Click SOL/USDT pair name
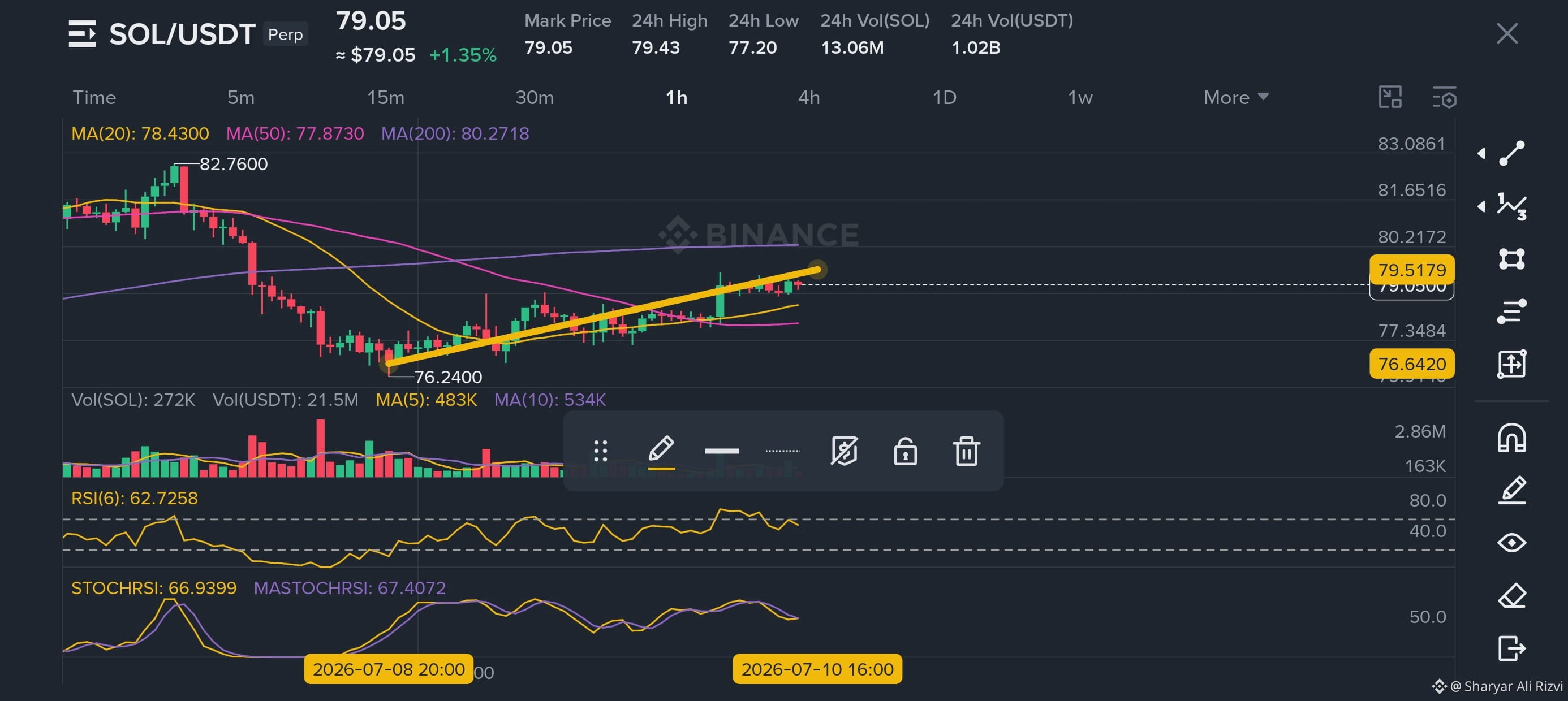The height and width of the screenshot is (701, 1568). click(x=182, y=34)
